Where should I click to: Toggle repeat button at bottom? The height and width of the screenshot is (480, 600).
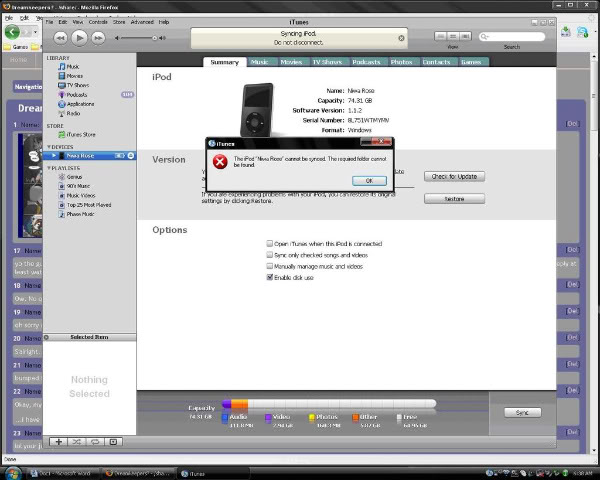click(x=95, y=442)
